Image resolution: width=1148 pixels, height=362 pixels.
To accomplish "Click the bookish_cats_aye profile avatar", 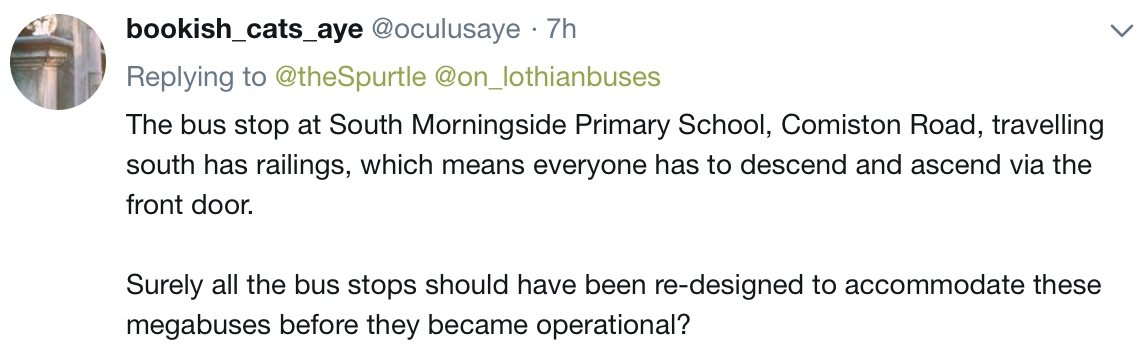I will (x=58, y=62).
